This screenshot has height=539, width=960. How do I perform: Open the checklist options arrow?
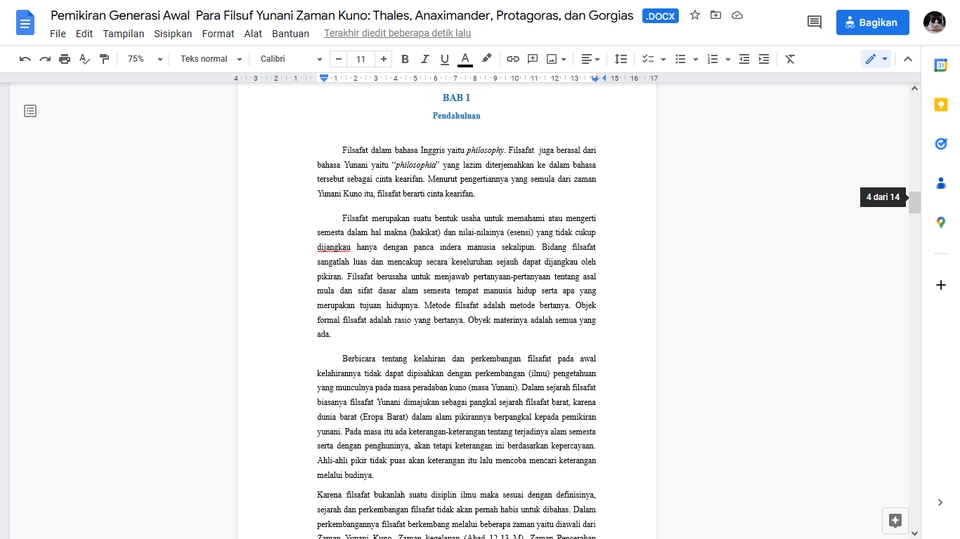[663, 59]
